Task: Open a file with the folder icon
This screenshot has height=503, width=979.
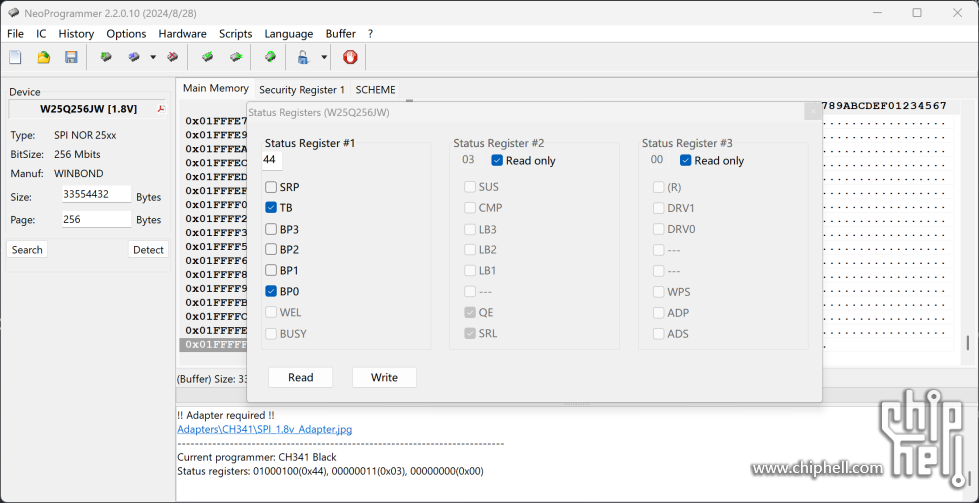Action: (43, 57)
